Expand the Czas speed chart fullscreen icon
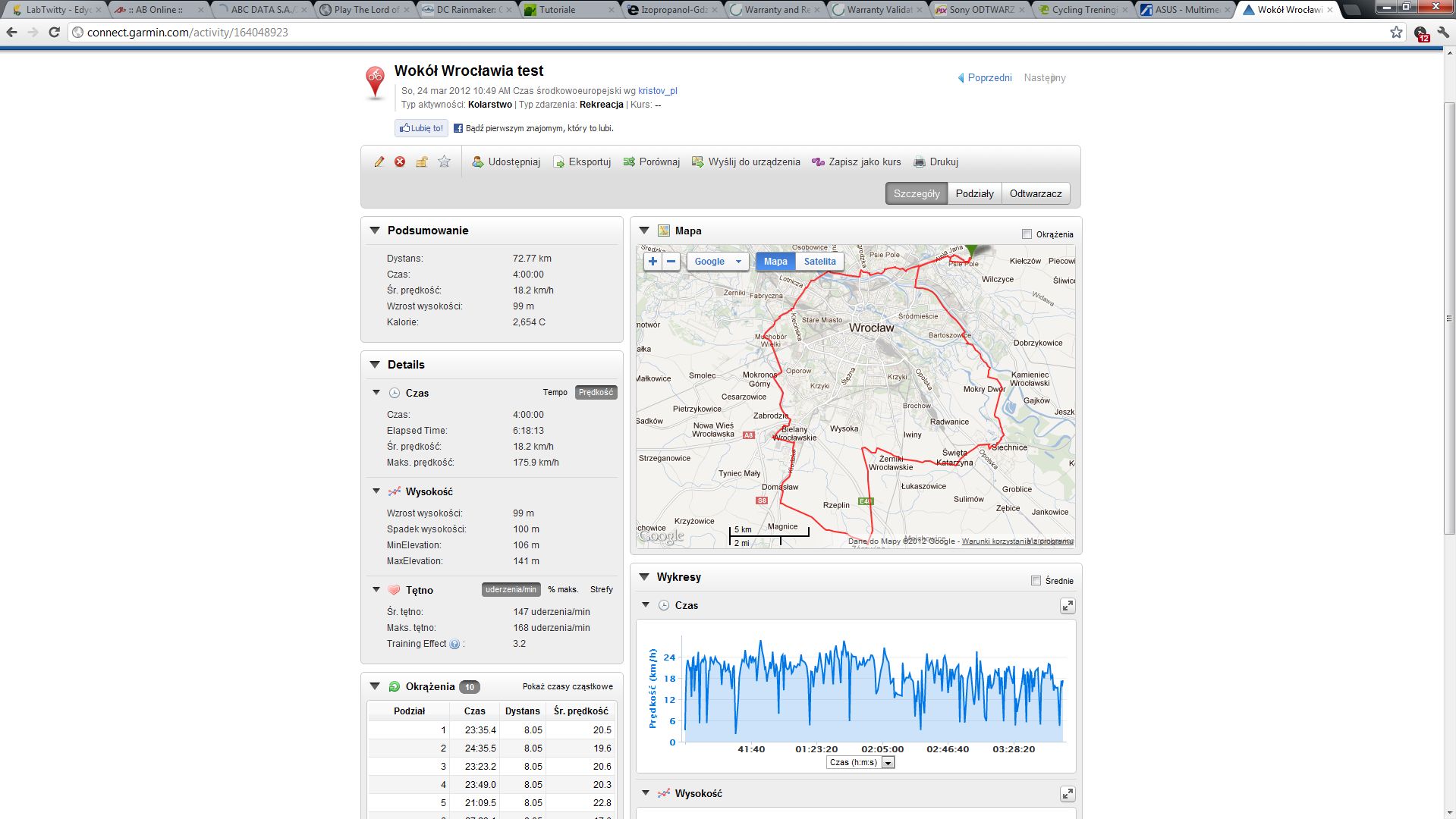The image size is (1456, 819). tap(1068, 606)
